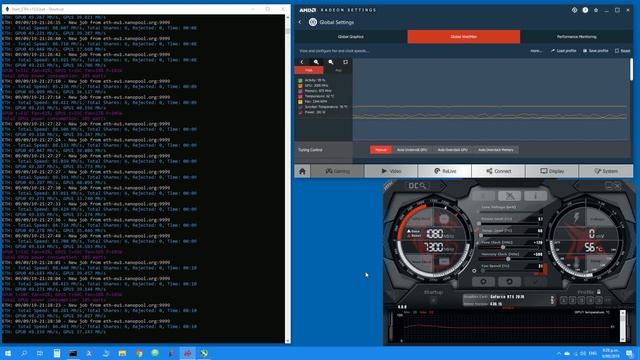Viewport: 640px width, 360px height.
Task: Click Afterburner's gear settings button below sliders
Action: [483, 282]
